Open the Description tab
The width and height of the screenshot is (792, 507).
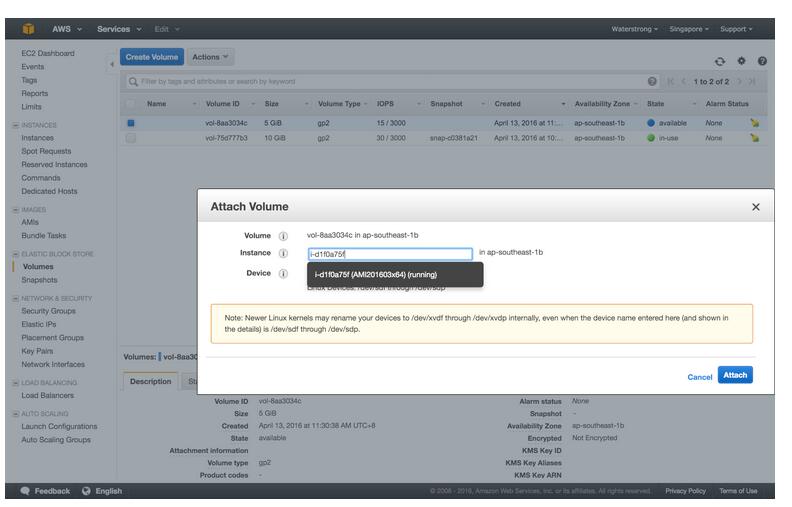[151, 382]
